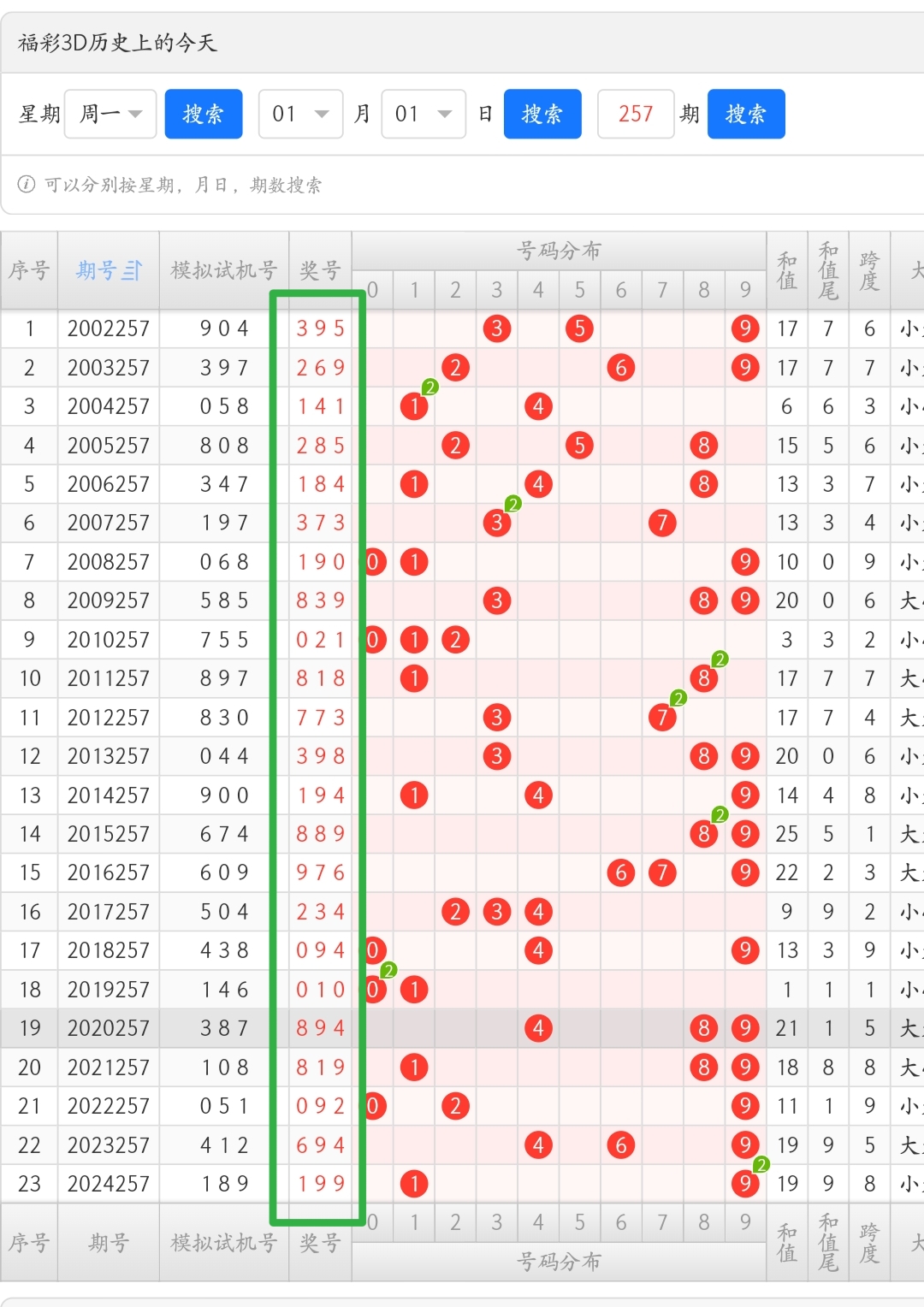Select period number 2020257
The width and height of the screenshot is (924, 1307).
(109, 1028)
